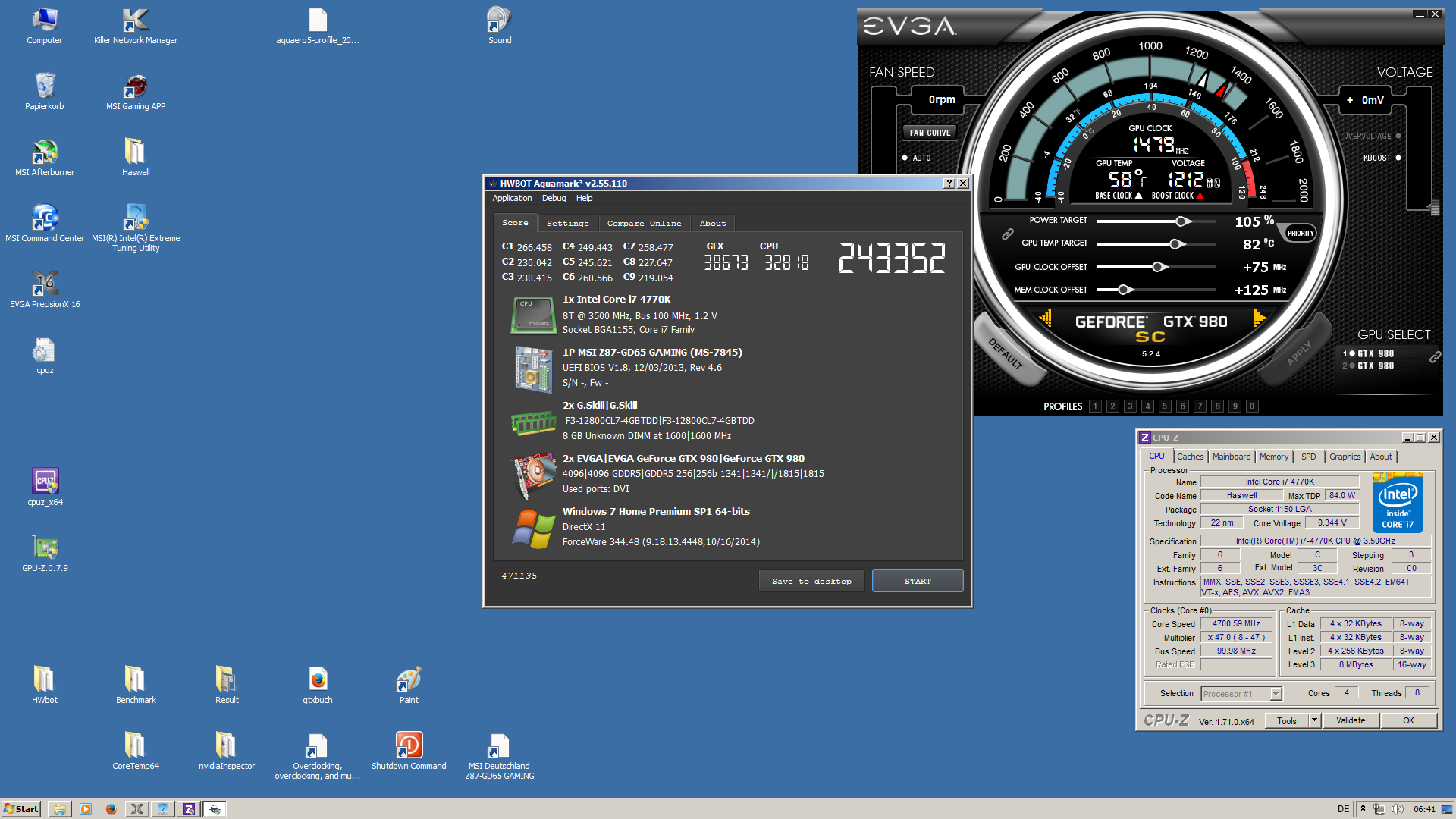Click the Power Target slider handle

click(x=1182, y=221)
